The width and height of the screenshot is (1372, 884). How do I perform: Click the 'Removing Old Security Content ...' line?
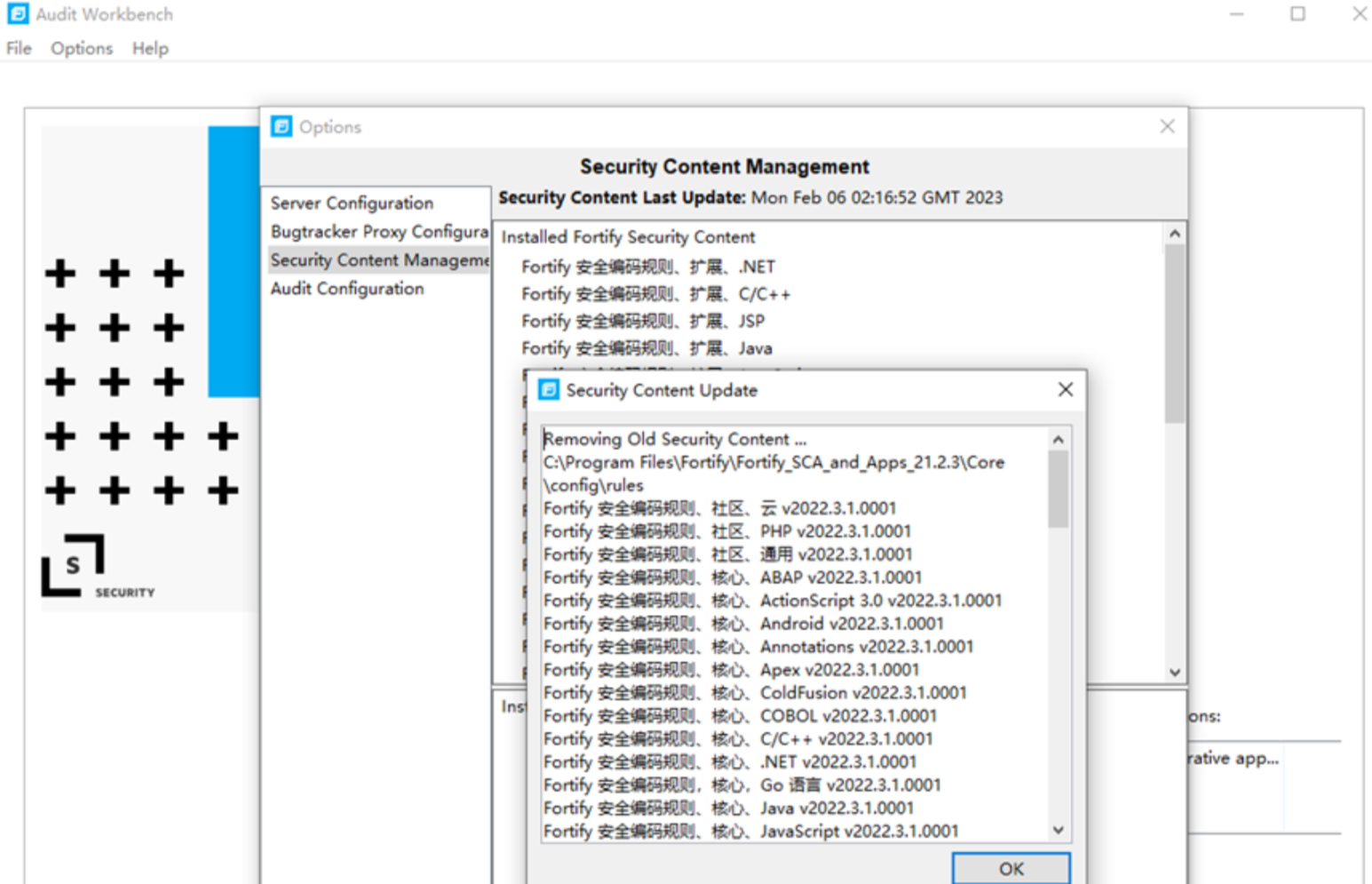[x=675, y=439]
